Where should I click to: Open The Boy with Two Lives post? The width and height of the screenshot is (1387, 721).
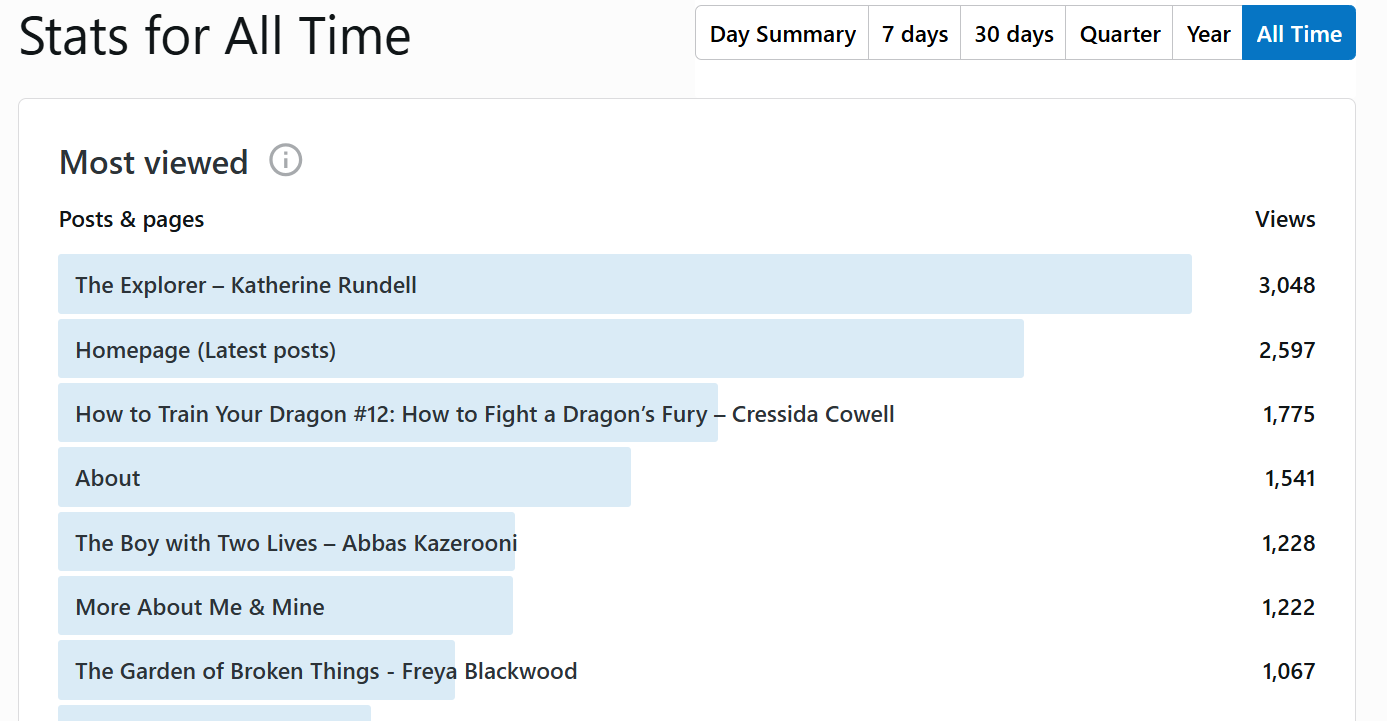point(296,543)
